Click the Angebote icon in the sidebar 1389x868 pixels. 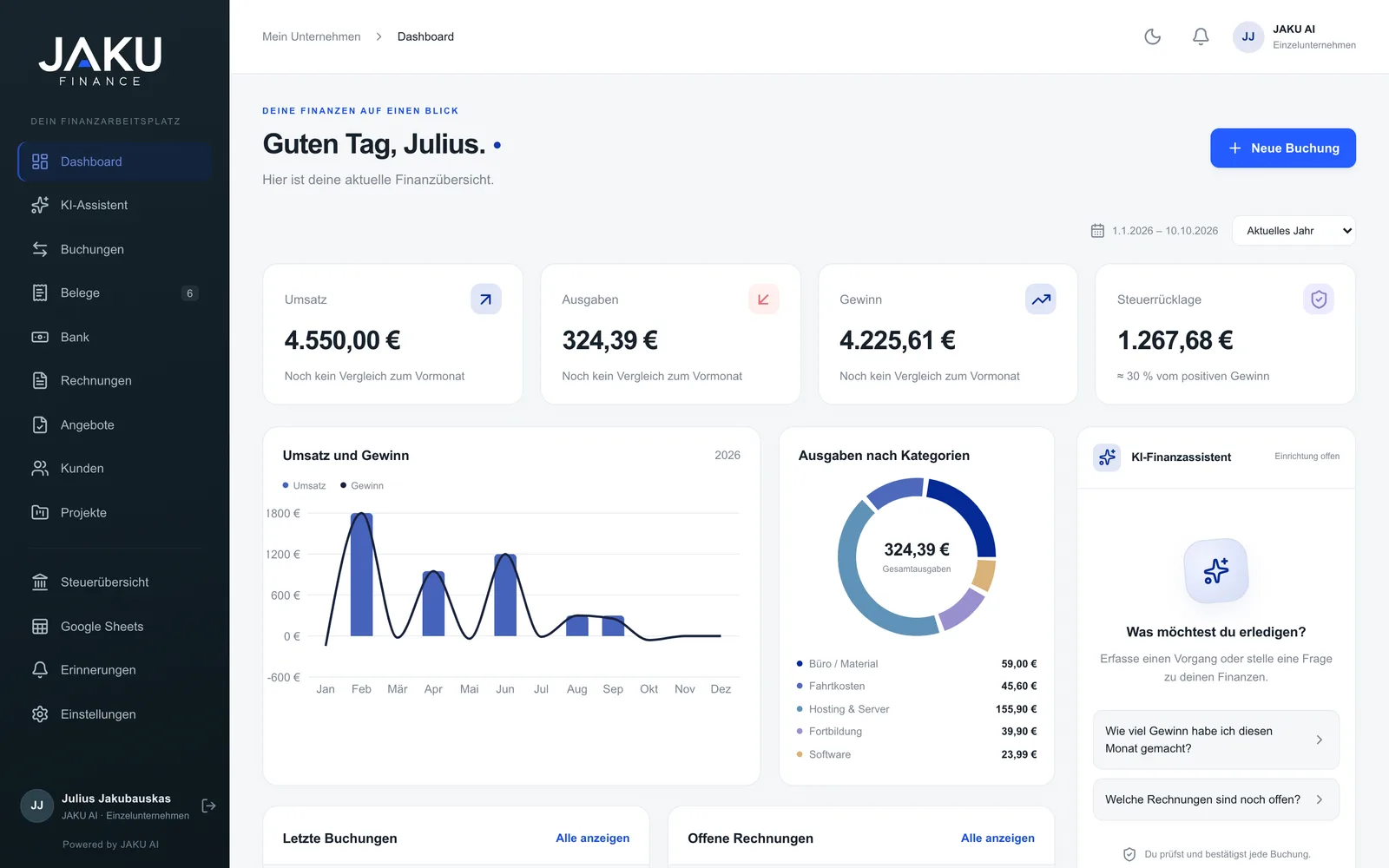click(40, 424)
